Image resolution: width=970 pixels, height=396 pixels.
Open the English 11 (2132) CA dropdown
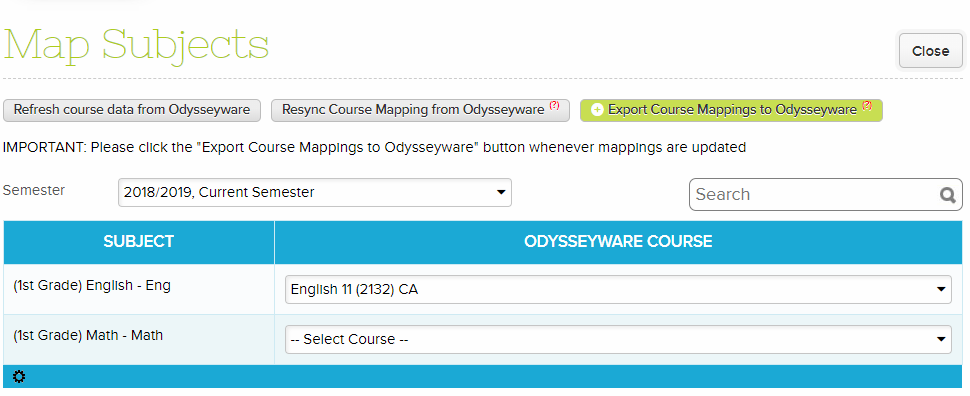618,289
